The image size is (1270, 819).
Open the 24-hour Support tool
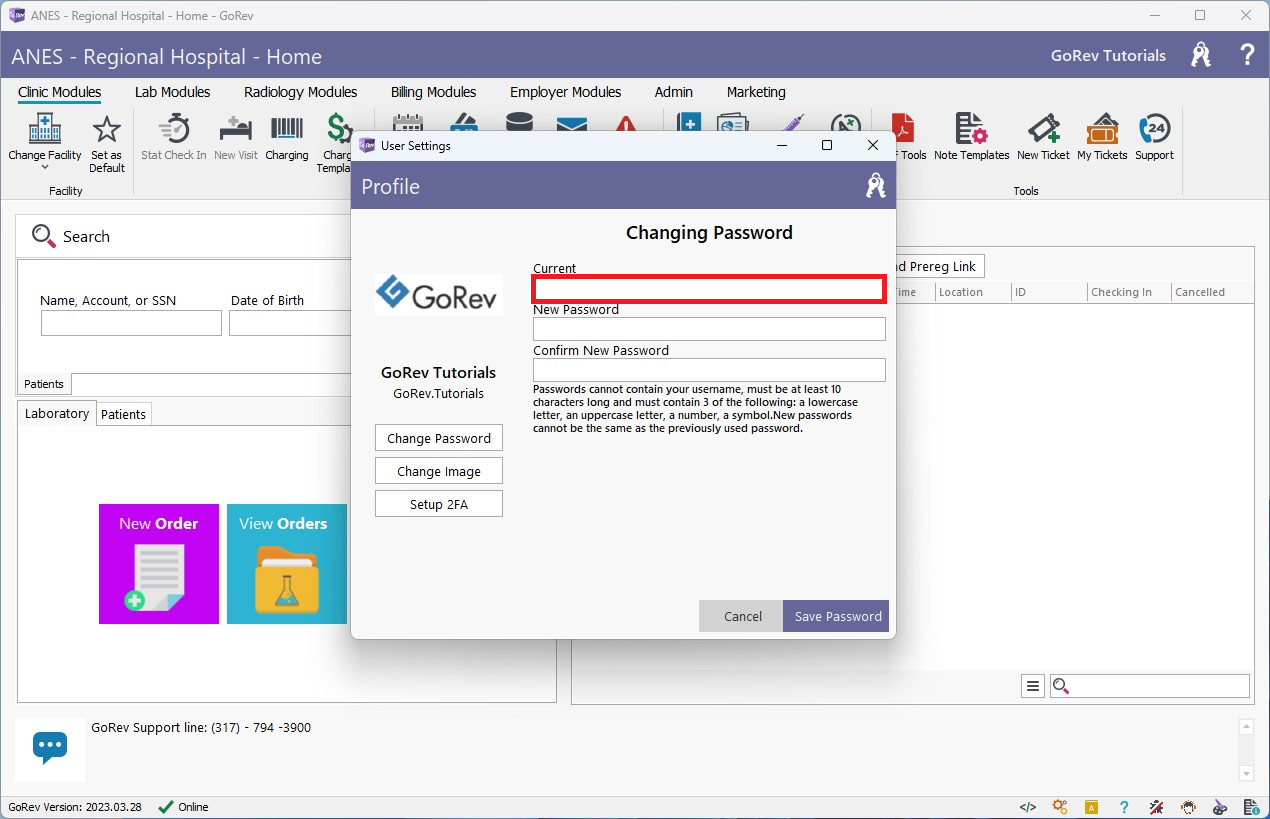tap(1154, 137)
